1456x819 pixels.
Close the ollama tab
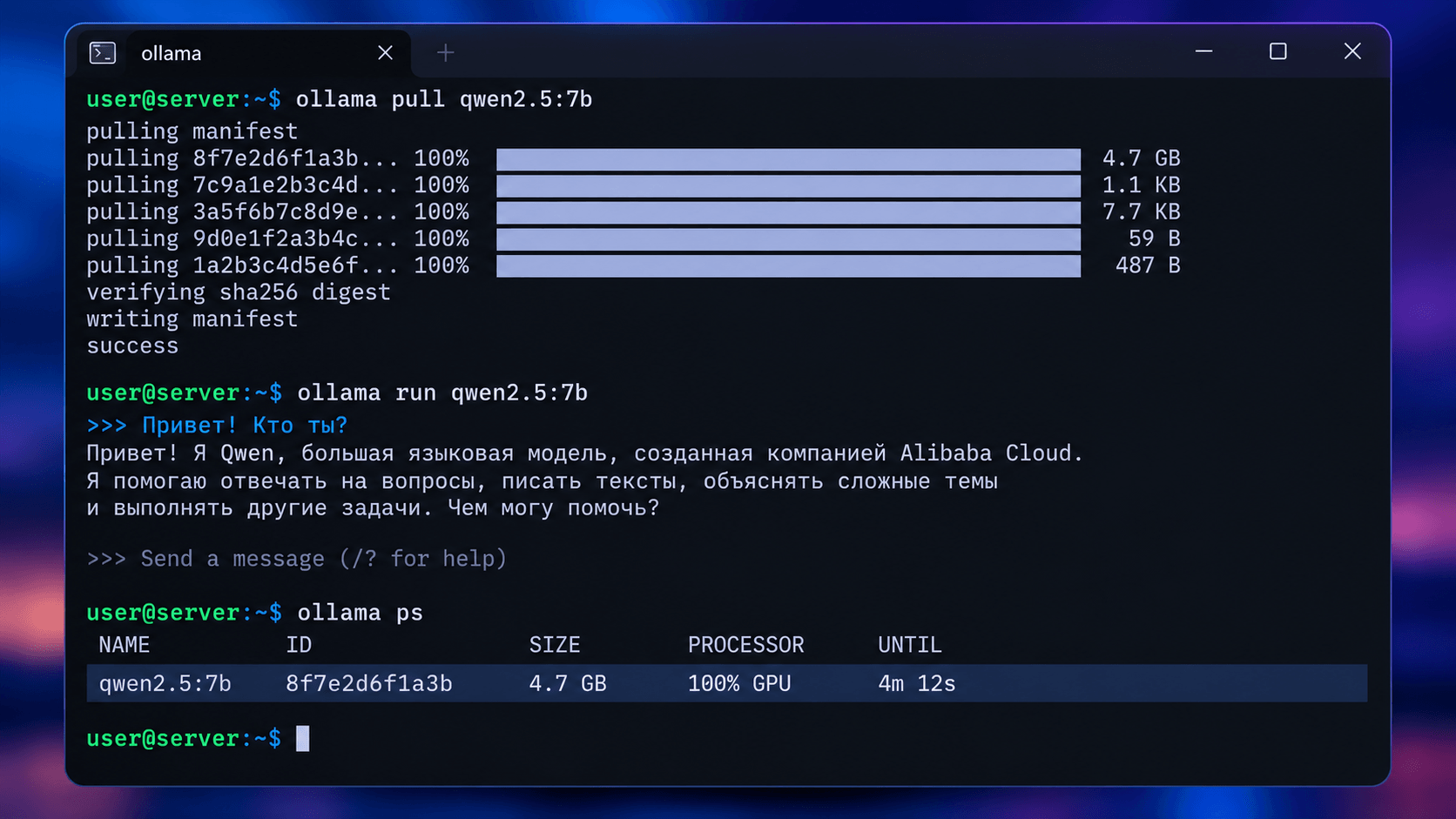pyautogui.click(x=385, y=53)
